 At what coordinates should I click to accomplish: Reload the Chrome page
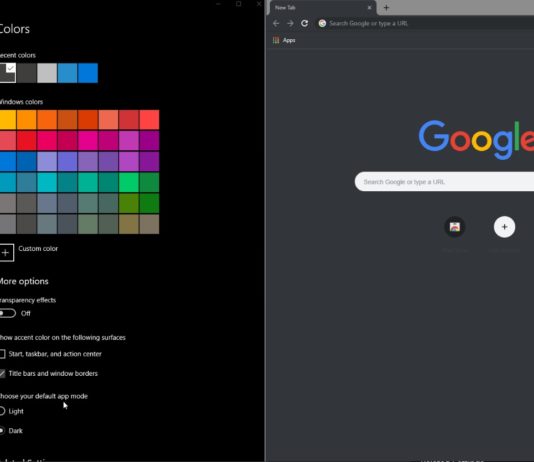click(304, 23)
